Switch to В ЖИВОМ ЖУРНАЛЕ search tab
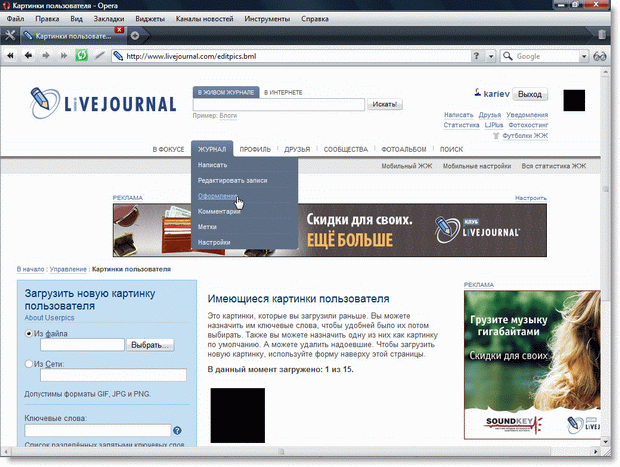This screenshot has height=467, width=620. click(226, 92)
